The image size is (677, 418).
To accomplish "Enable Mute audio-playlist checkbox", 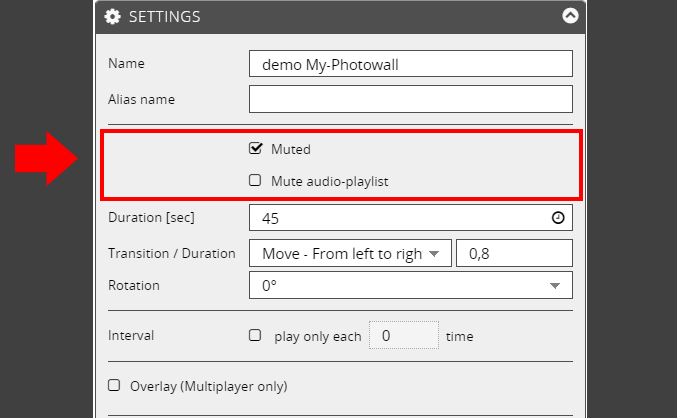I will pos(255,180).
